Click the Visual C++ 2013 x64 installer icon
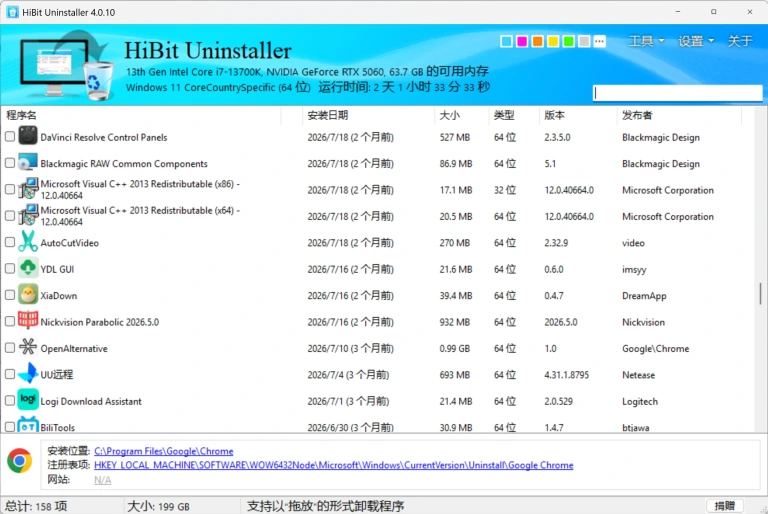 [x=28, y=215]
